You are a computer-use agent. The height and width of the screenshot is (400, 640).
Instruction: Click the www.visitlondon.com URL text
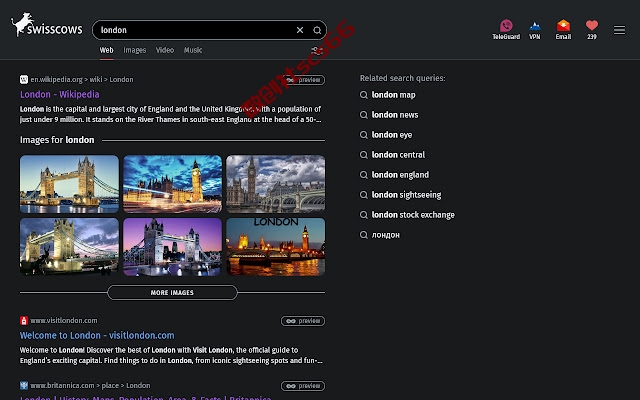click(64, 320)
